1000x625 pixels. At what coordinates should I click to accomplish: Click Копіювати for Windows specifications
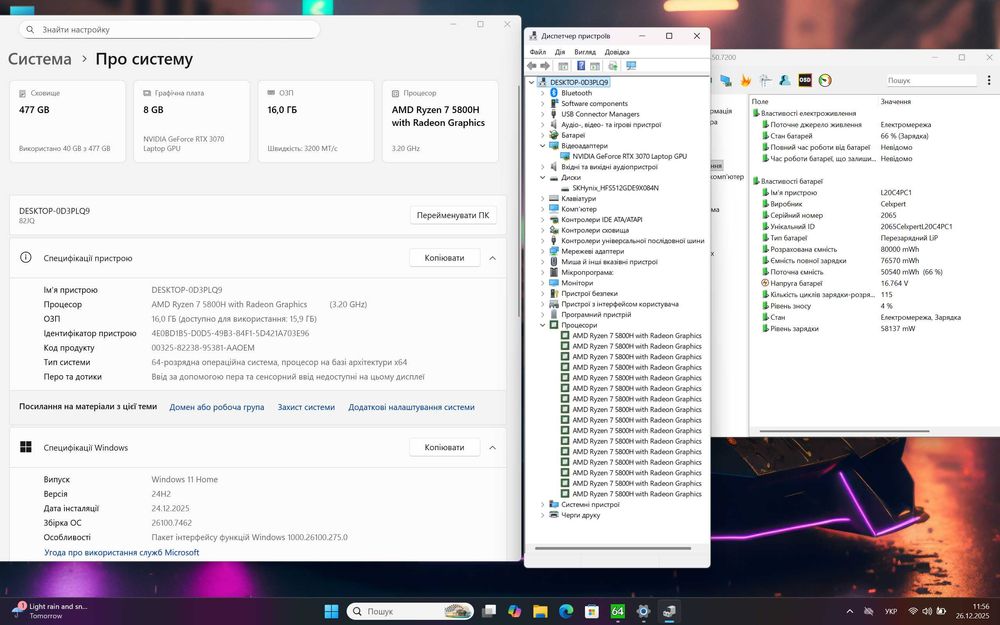445,447
